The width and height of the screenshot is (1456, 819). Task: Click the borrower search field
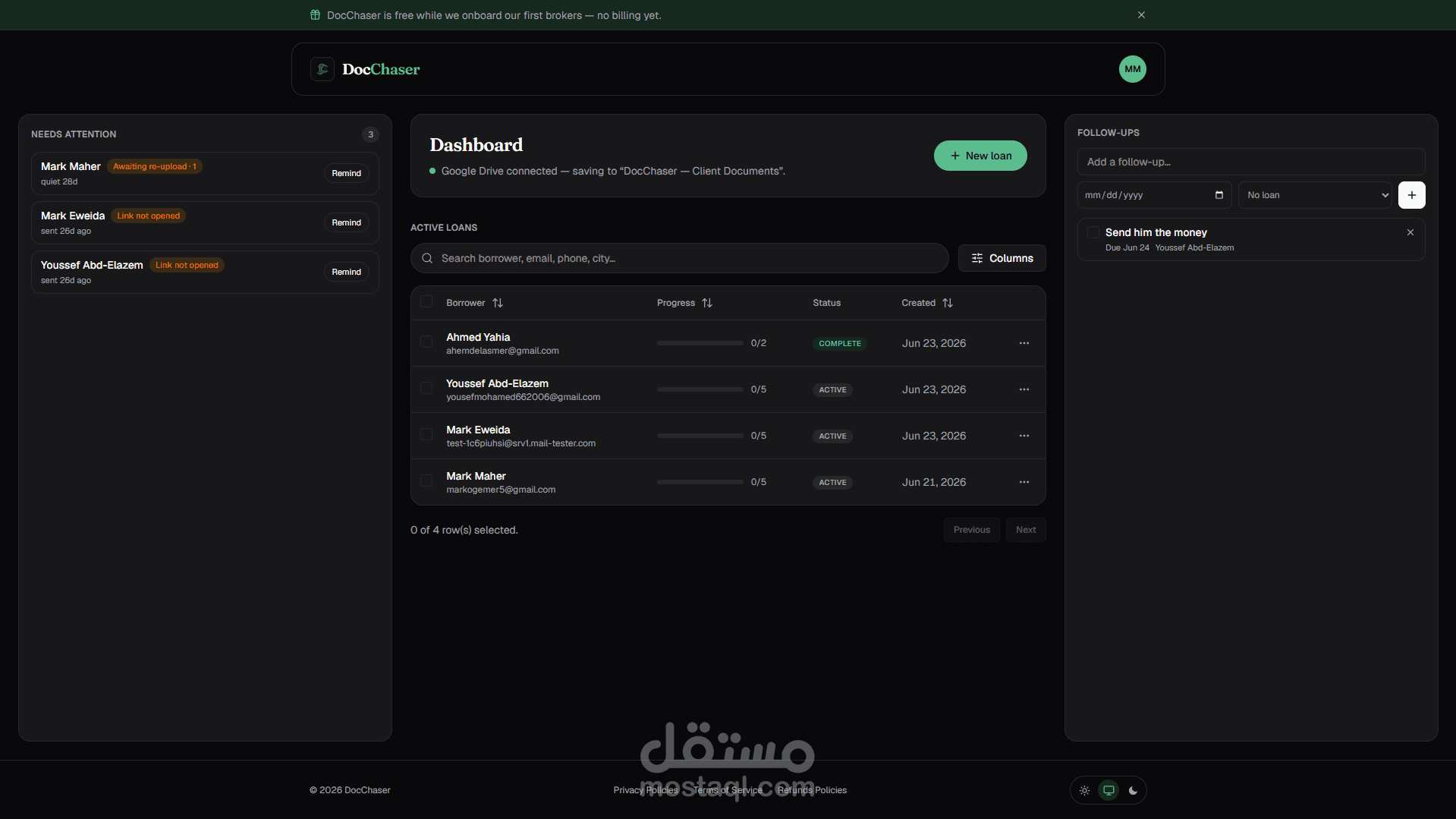point(680,258)
